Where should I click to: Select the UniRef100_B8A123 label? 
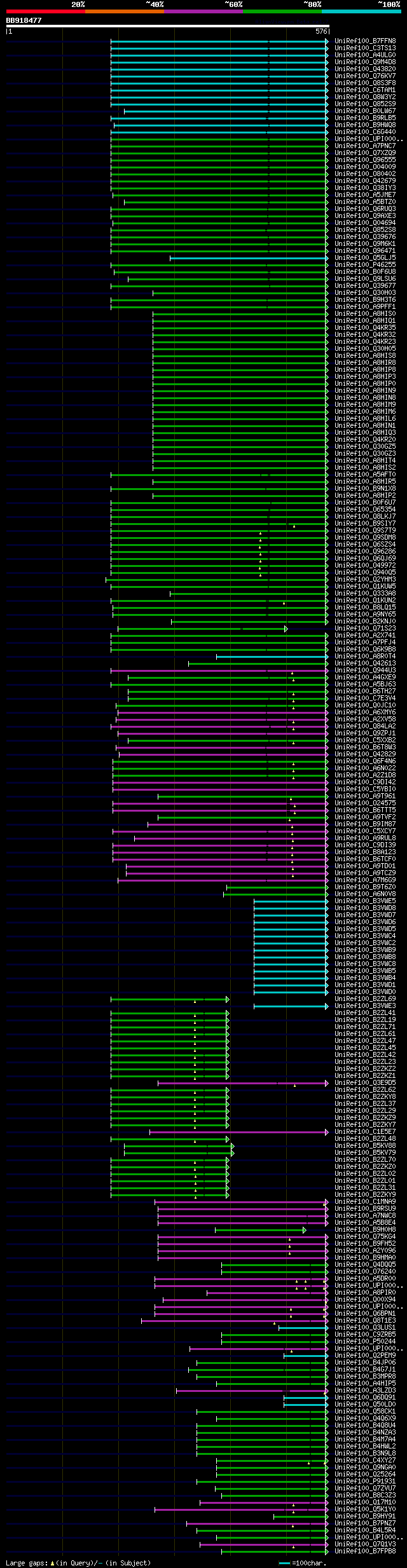[x=365, y=852]
